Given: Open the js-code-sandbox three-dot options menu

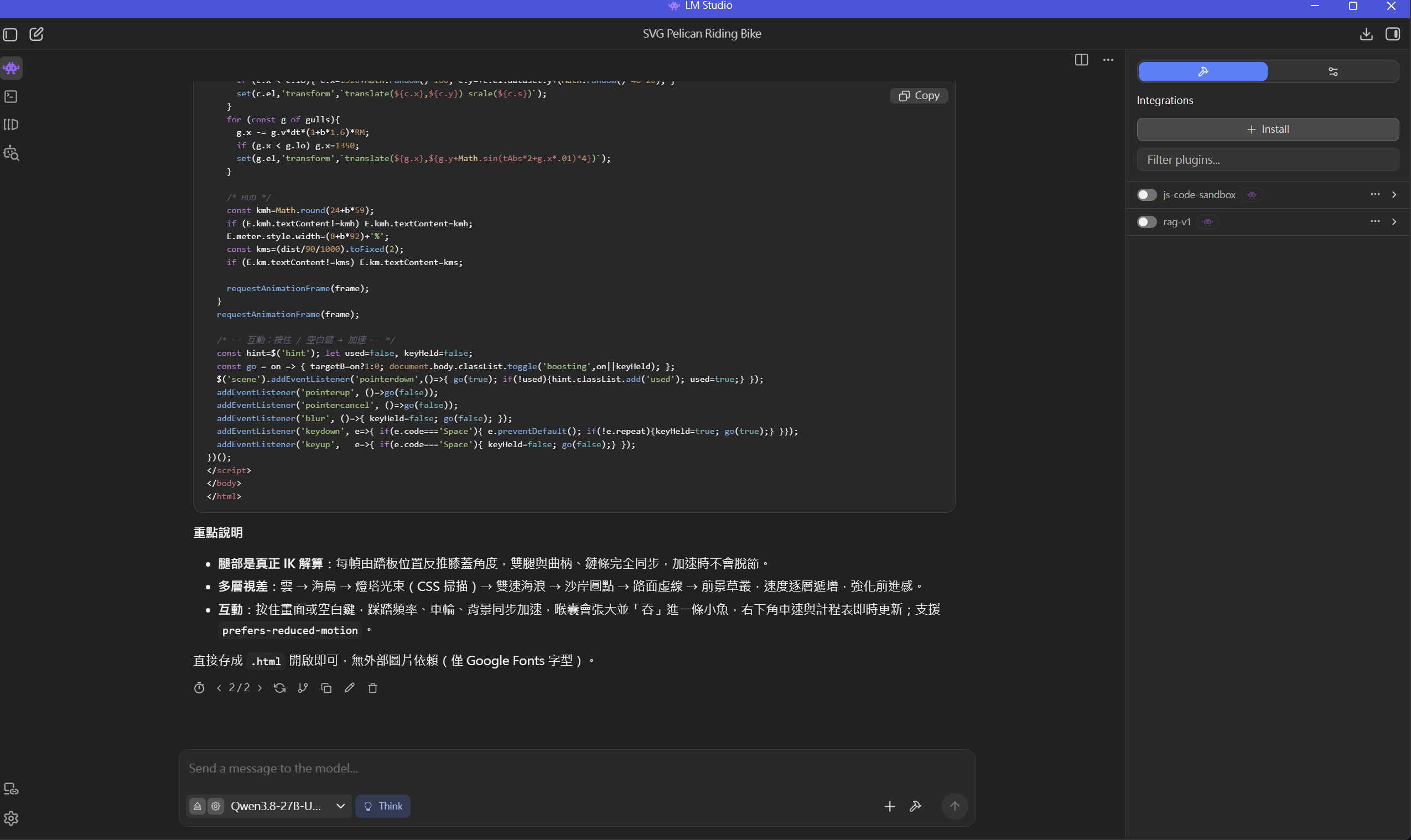Looking at the screenshot, I should click(x=1375, y=194).
